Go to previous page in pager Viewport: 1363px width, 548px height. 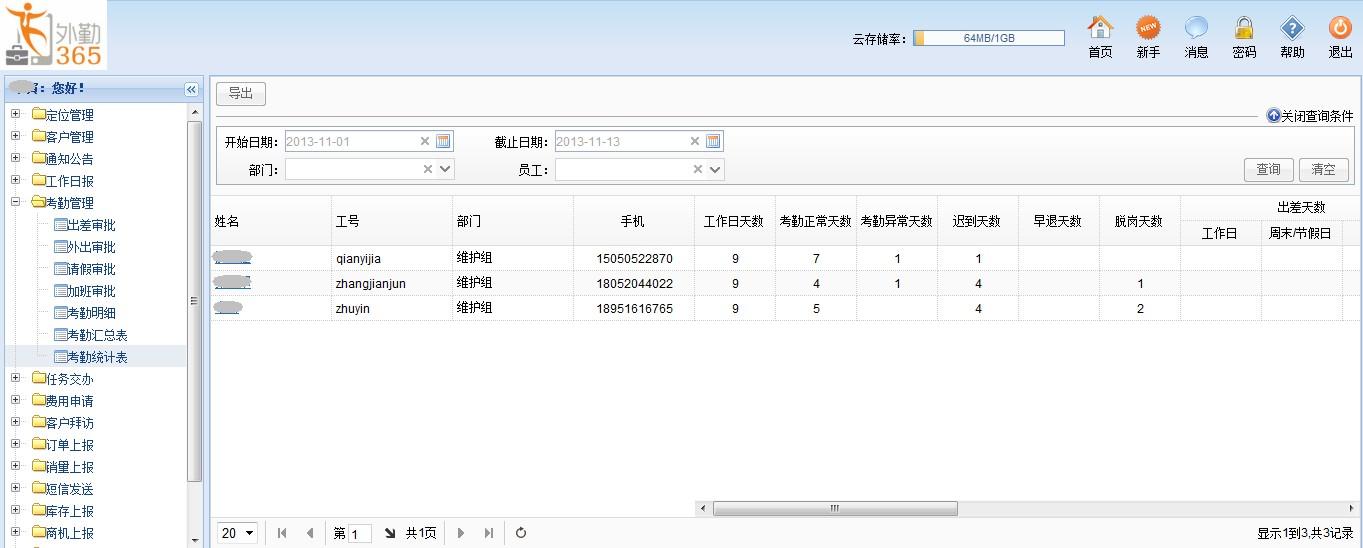click(x=310, y=533)
